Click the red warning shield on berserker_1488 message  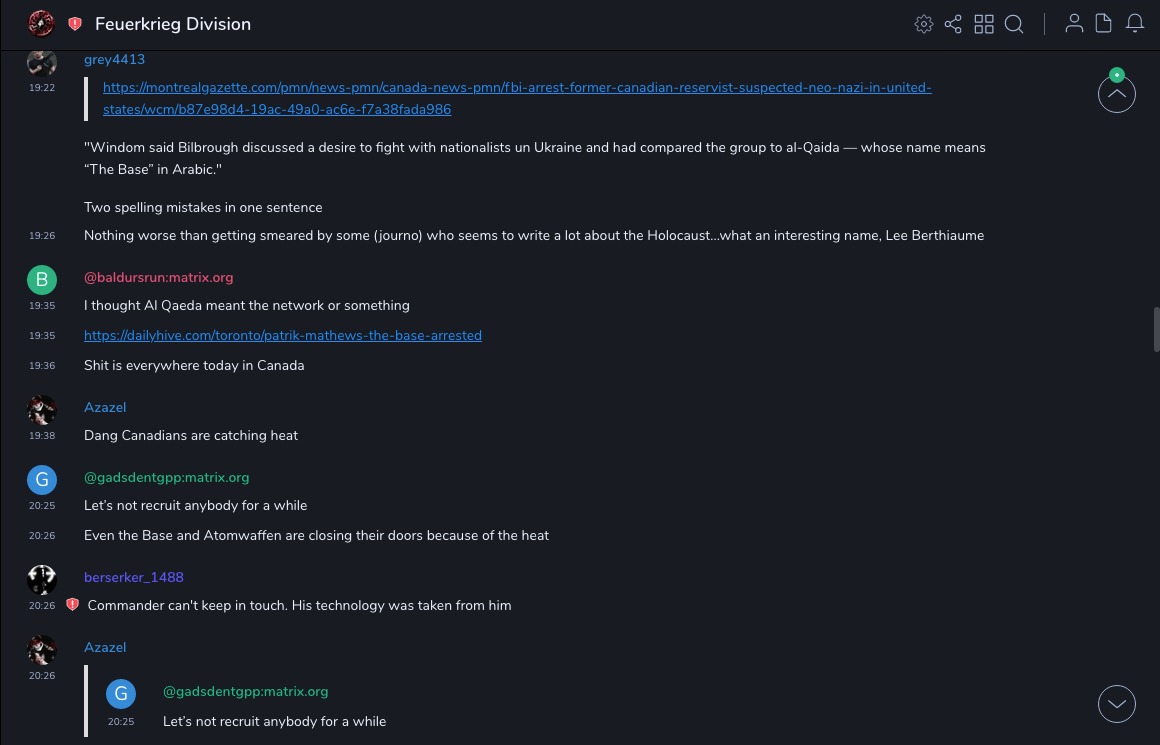(72, 605)
